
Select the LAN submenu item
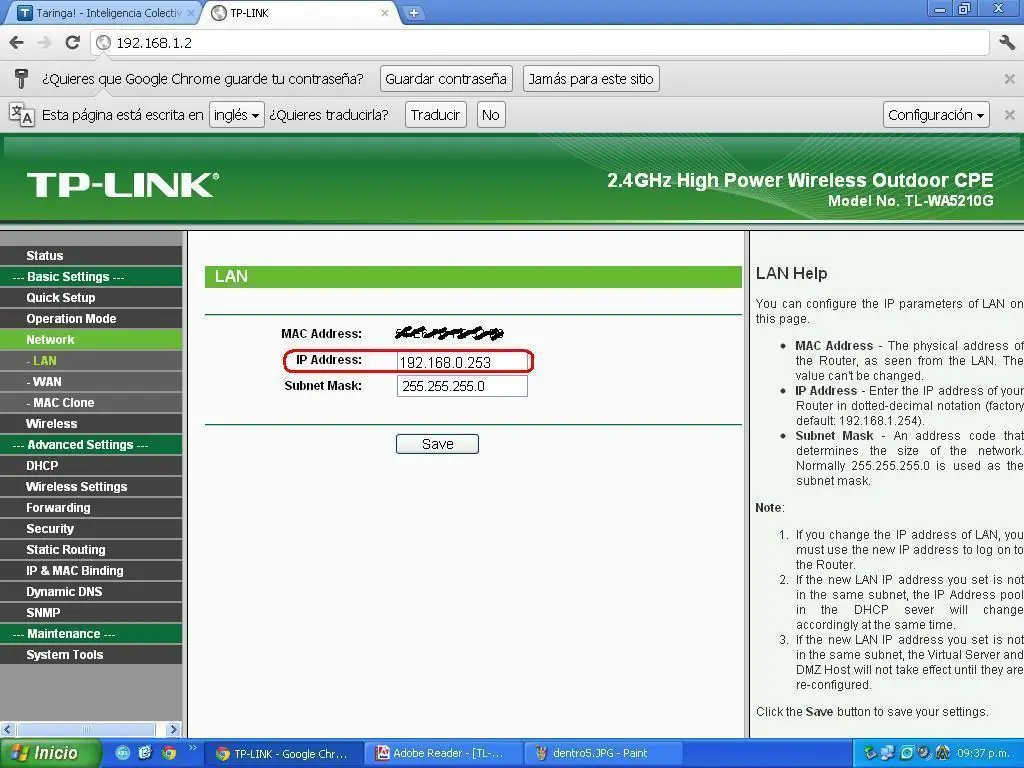[x=91, y=360]
